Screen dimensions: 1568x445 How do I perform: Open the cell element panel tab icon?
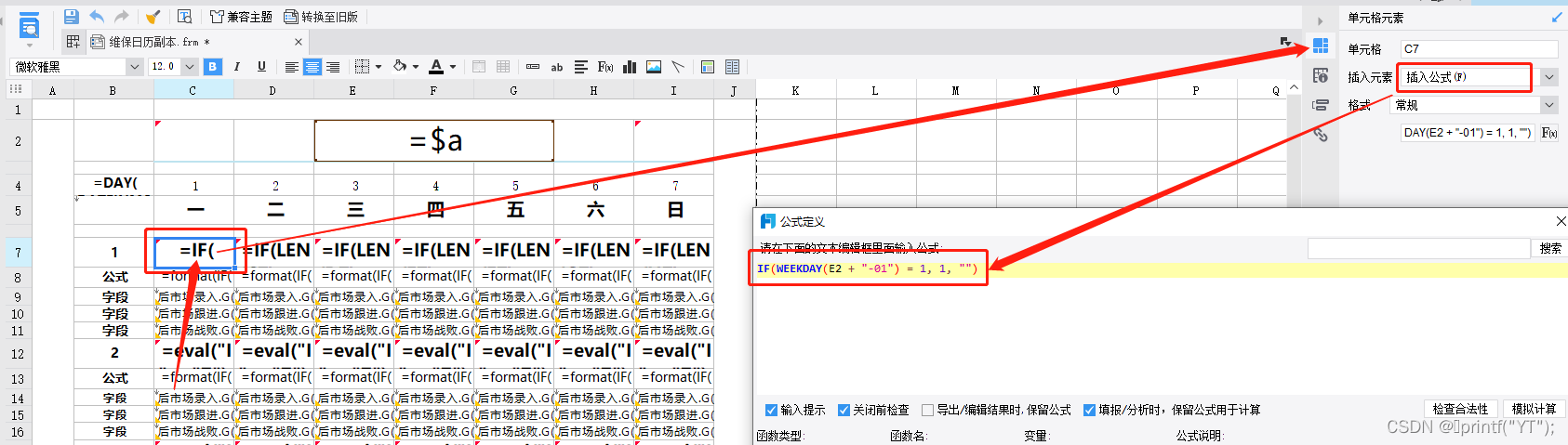(1321, 46)
